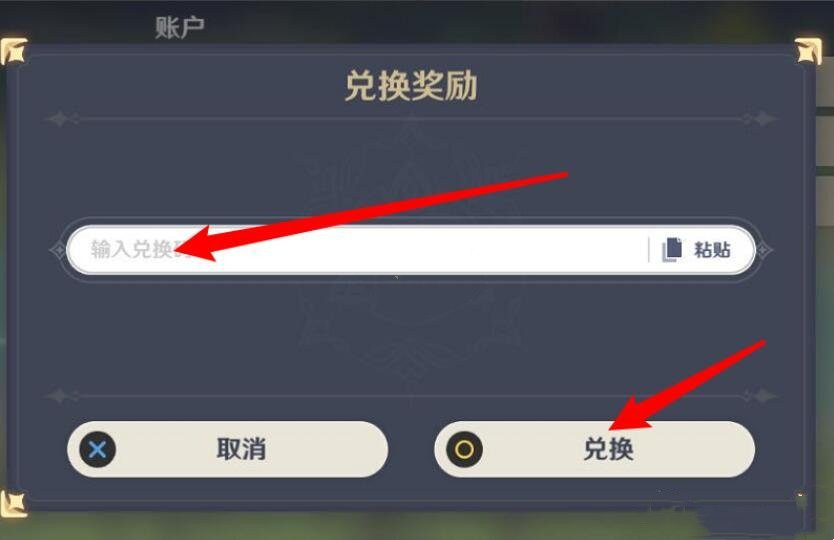
Task: Click the top-left gold corner ornament
Action: tap(13, 52)
